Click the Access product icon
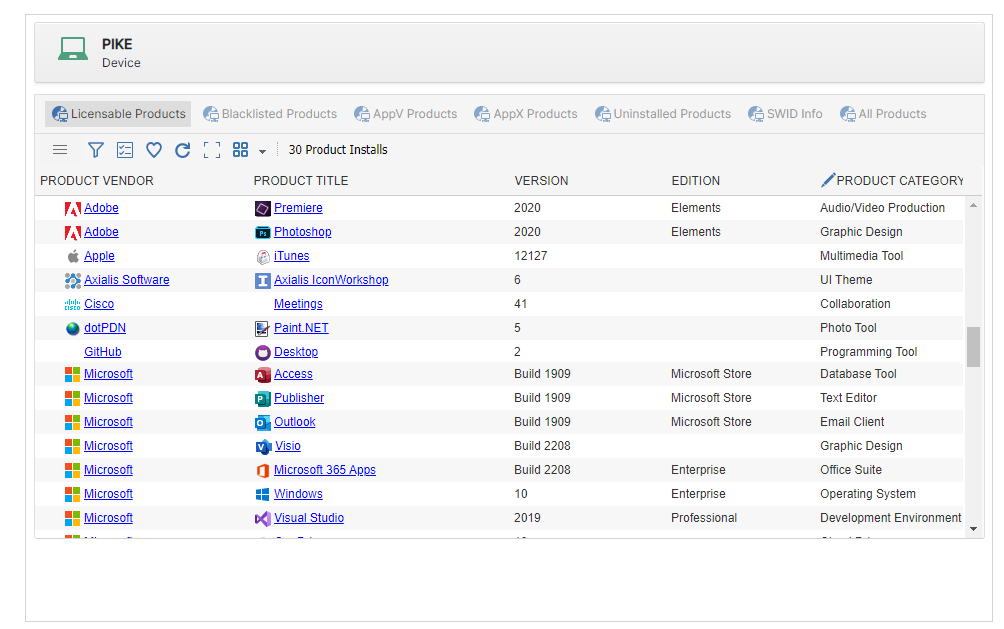 coord(263,375)
